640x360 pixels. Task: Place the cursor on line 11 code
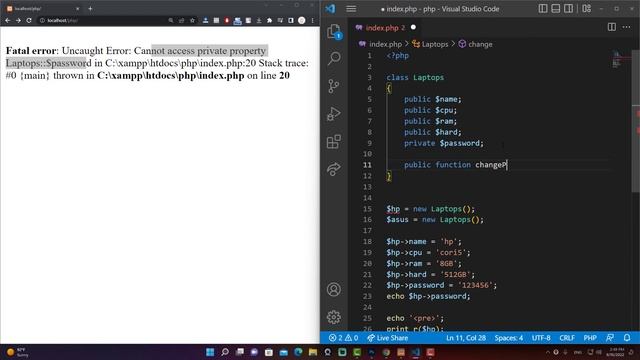[455, 165]
